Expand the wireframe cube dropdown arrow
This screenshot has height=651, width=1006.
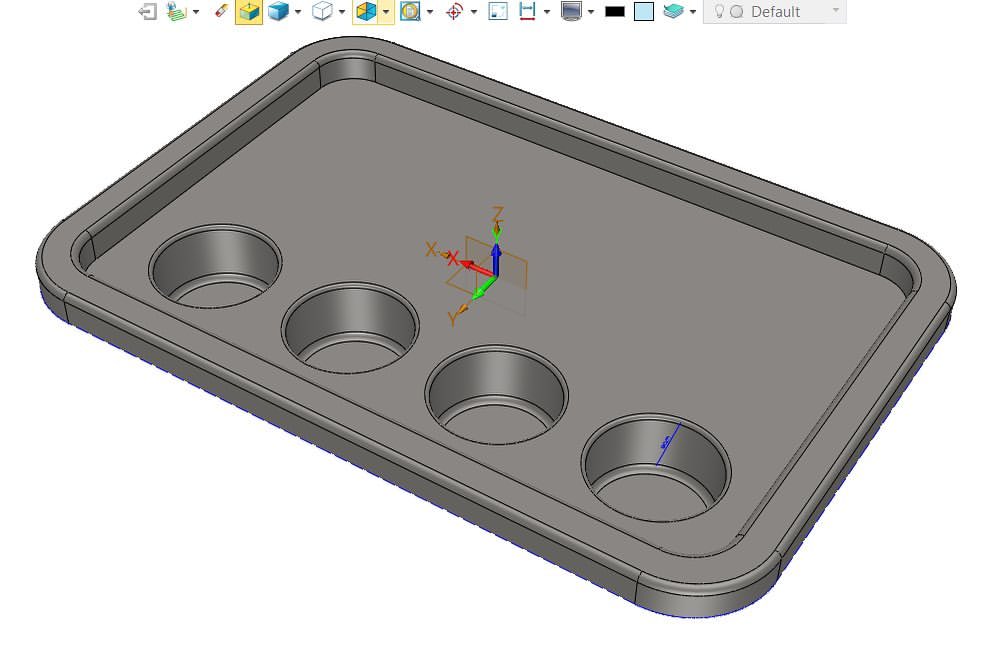tap(341, 12)
